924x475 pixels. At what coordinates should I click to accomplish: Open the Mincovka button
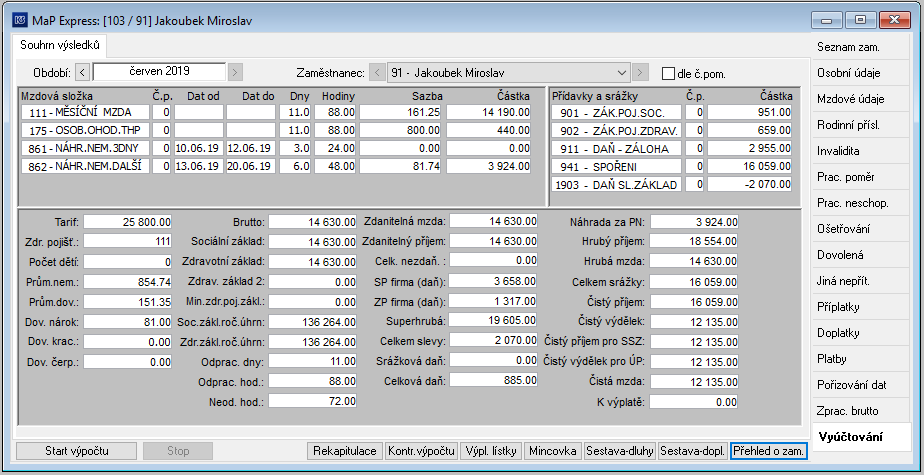pyautogui.click(x=553, y=451)
